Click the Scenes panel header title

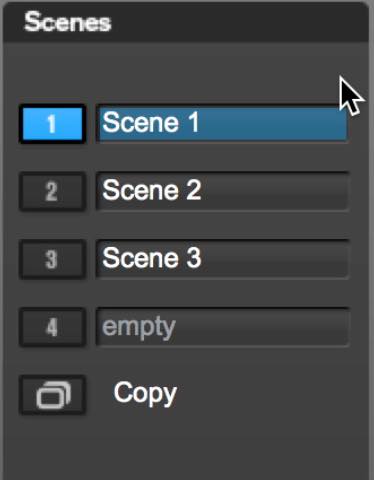click(68, 22)
